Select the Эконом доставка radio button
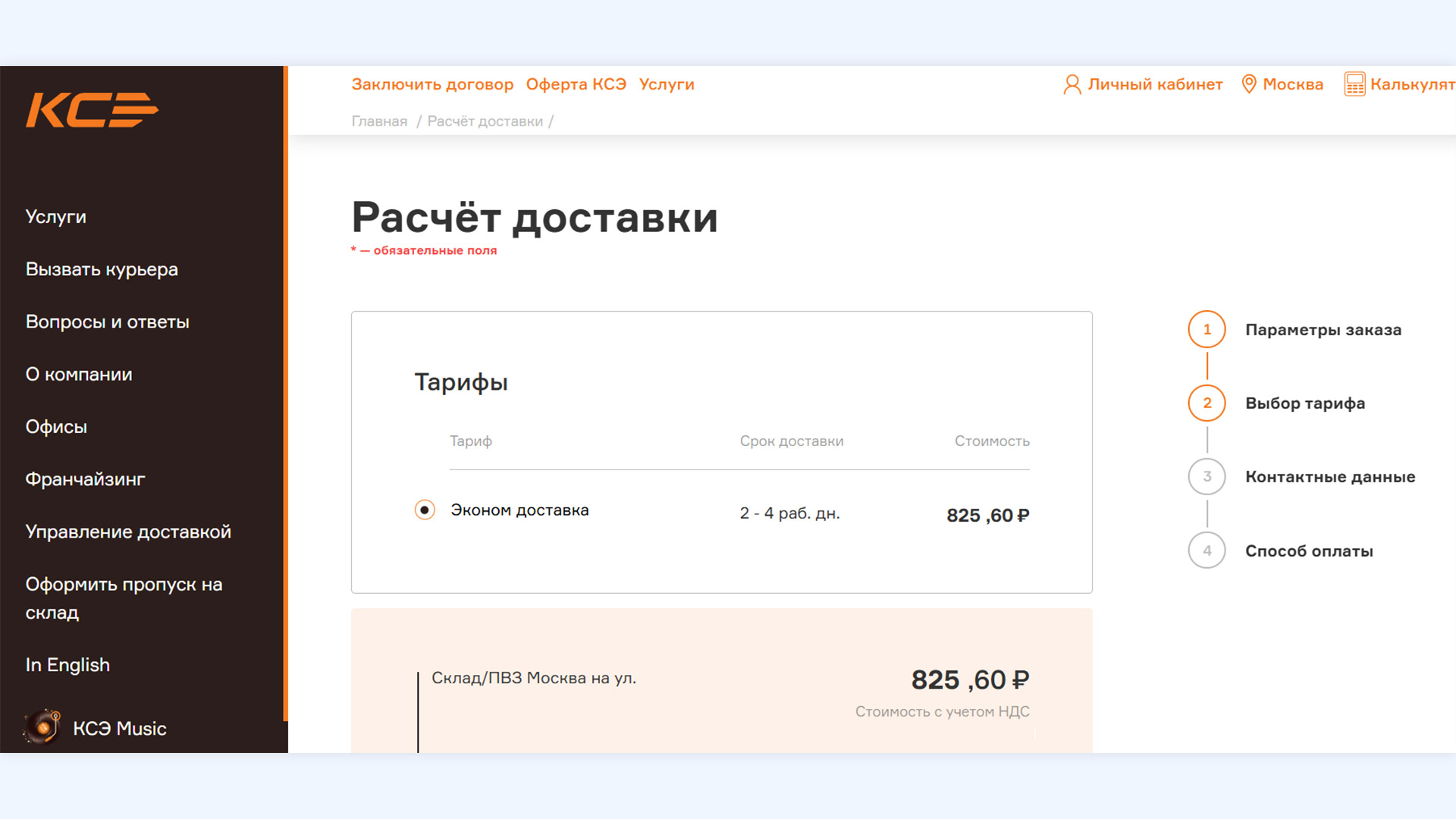1456x819 pixels. coord(425,510)
